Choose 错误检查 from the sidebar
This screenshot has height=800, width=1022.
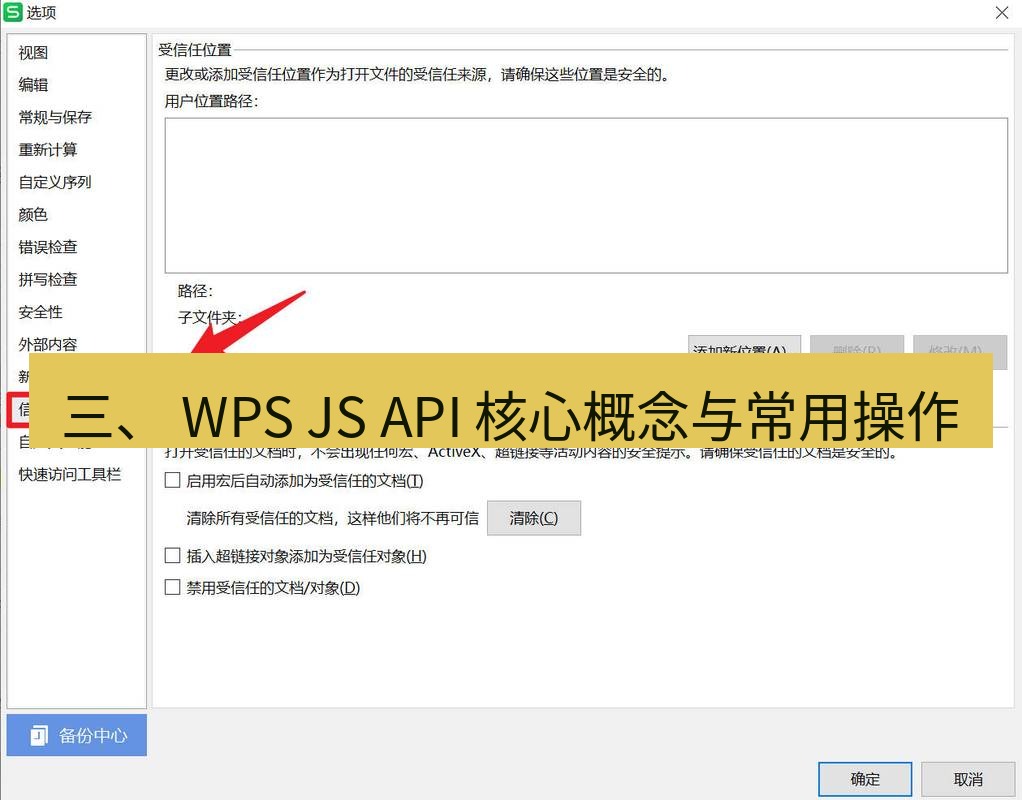coord(48,247)
